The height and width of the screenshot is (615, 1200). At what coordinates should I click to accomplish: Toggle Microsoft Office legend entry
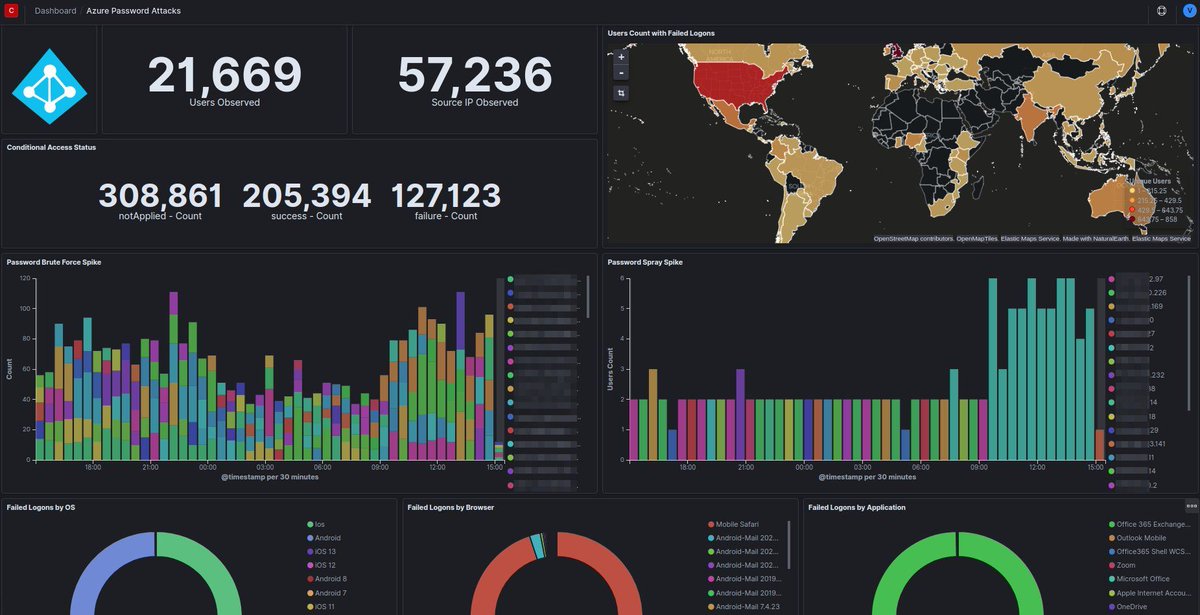[1141, 578]
